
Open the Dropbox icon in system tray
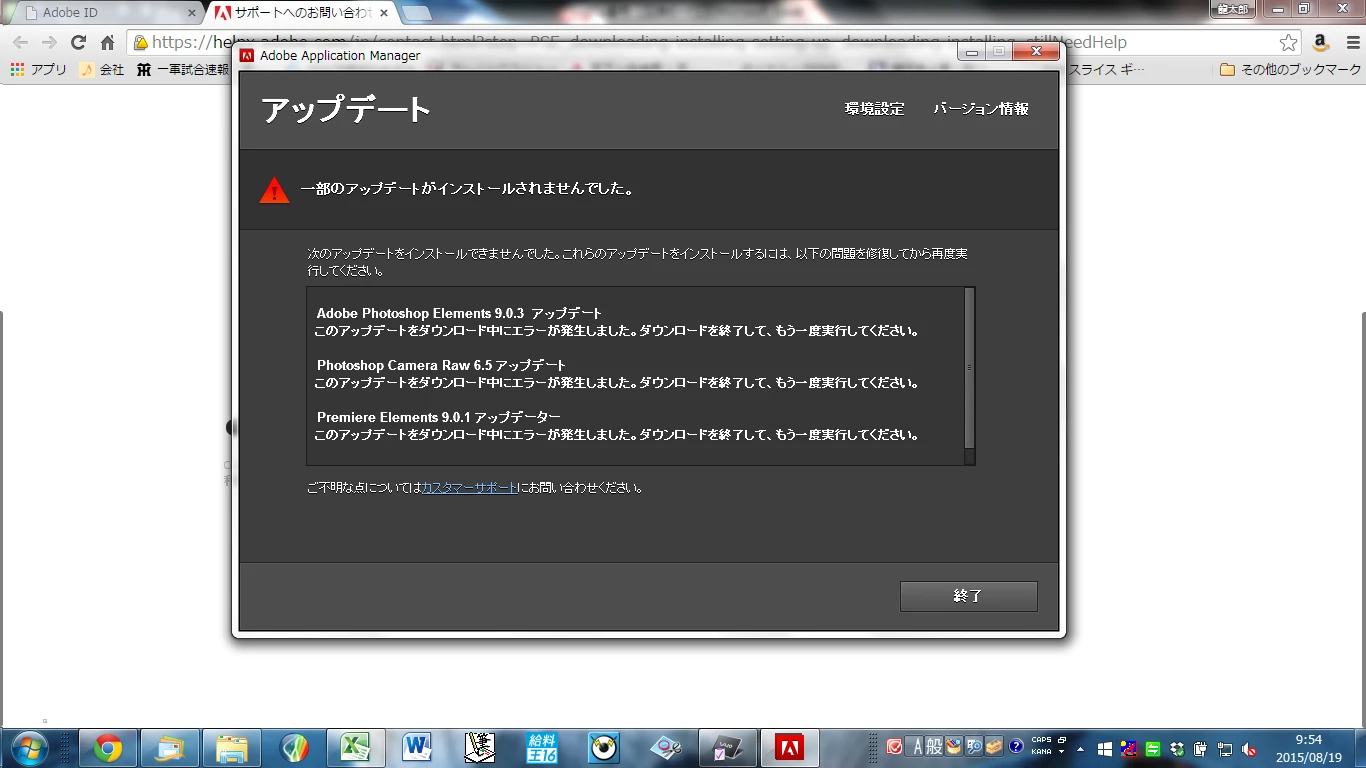1177,748
